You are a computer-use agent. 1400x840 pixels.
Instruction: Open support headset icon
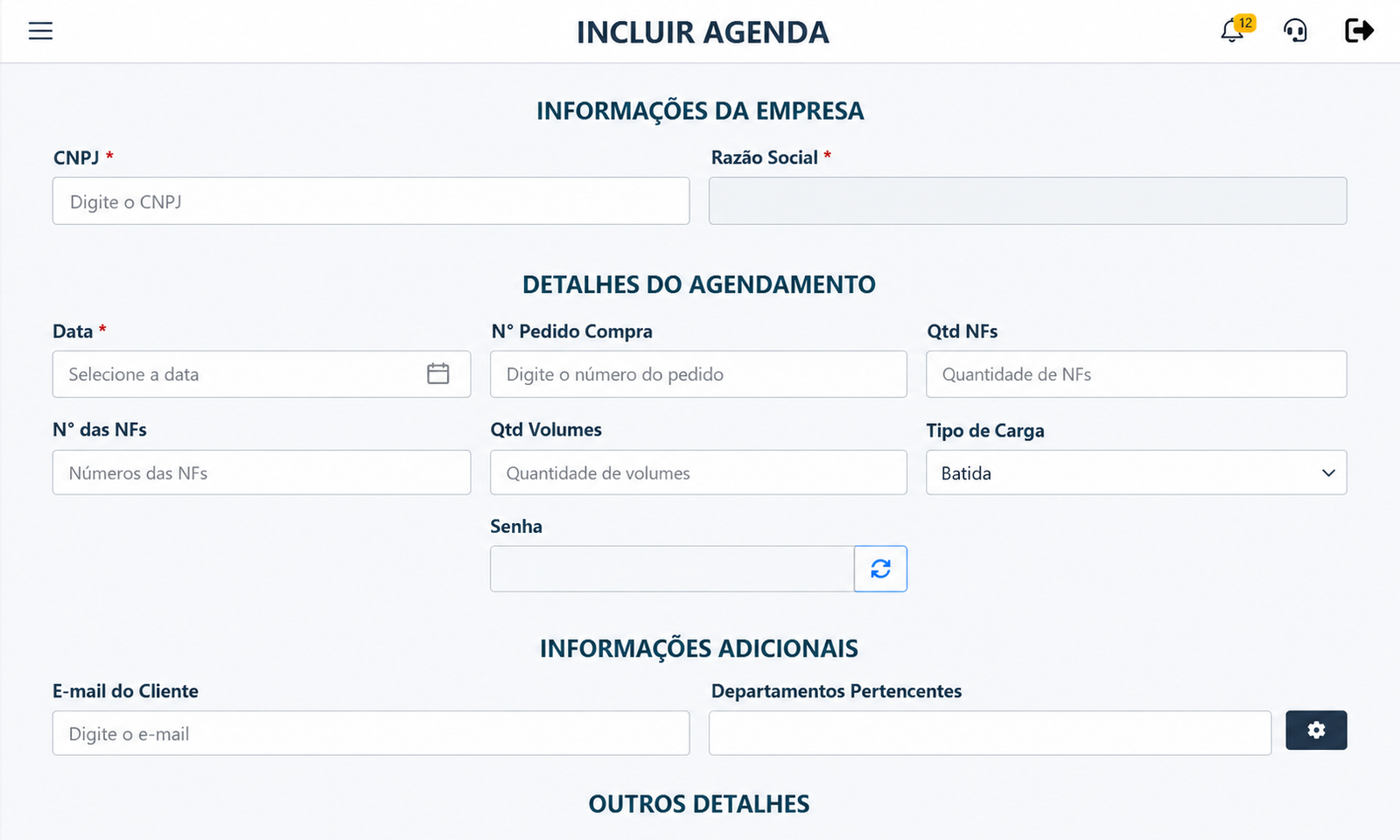(x=1295, y=31)
